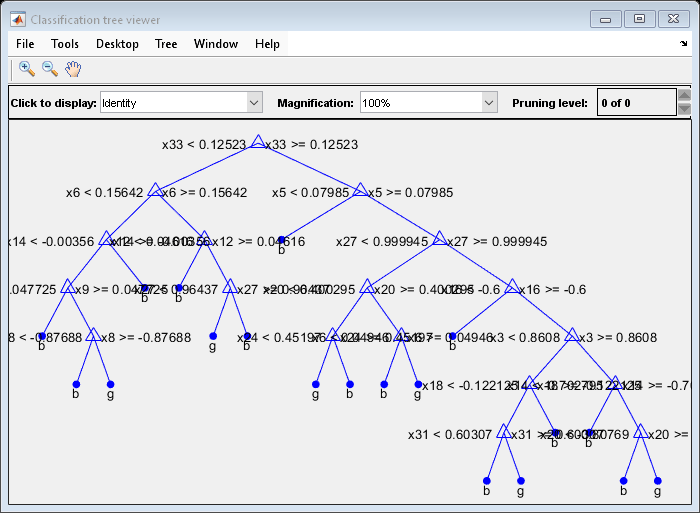Open the Desktop menu
The image size is (700, 513).
[117, 44]
